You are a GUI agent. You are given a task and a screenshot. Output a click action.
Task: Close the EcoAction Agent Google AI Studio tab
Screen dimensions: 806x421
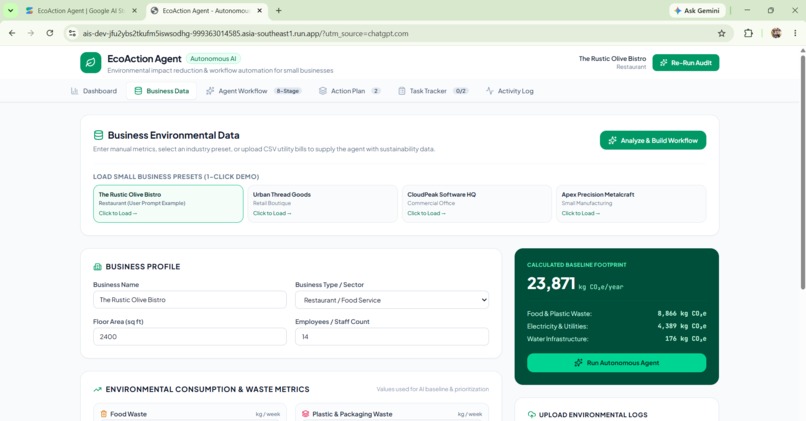coord(134,10)
